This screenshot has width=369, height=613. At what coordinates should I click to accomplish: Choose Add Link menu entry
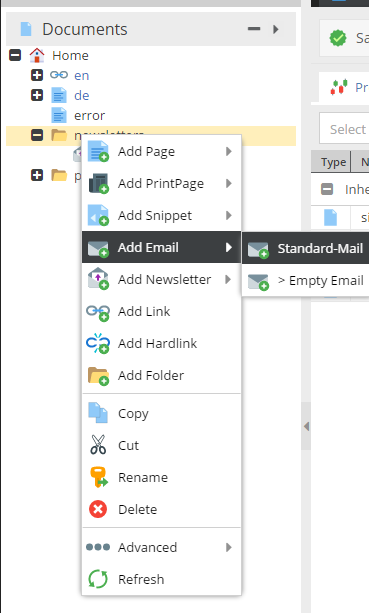[x=161, y=312]
